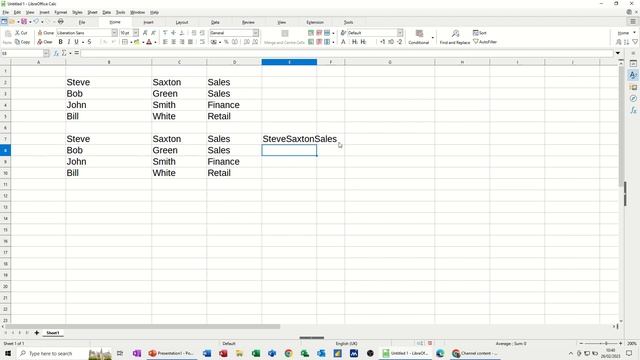Click the Print icon in quick toolbar
The width and height of the screenshot is (640, 360).
pos(60,22)
